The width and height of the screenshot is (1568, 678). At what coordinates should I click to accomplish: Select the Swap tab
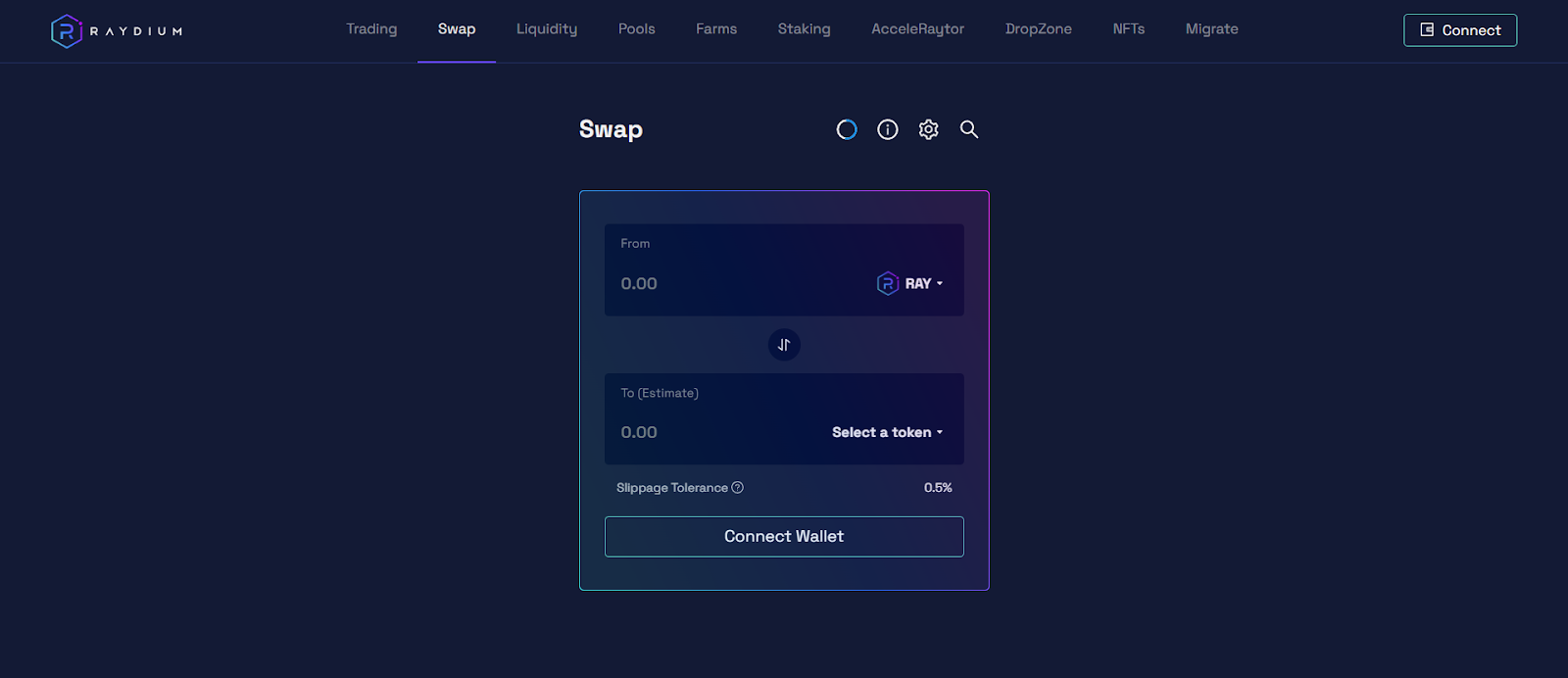click(x=457, y=29)
